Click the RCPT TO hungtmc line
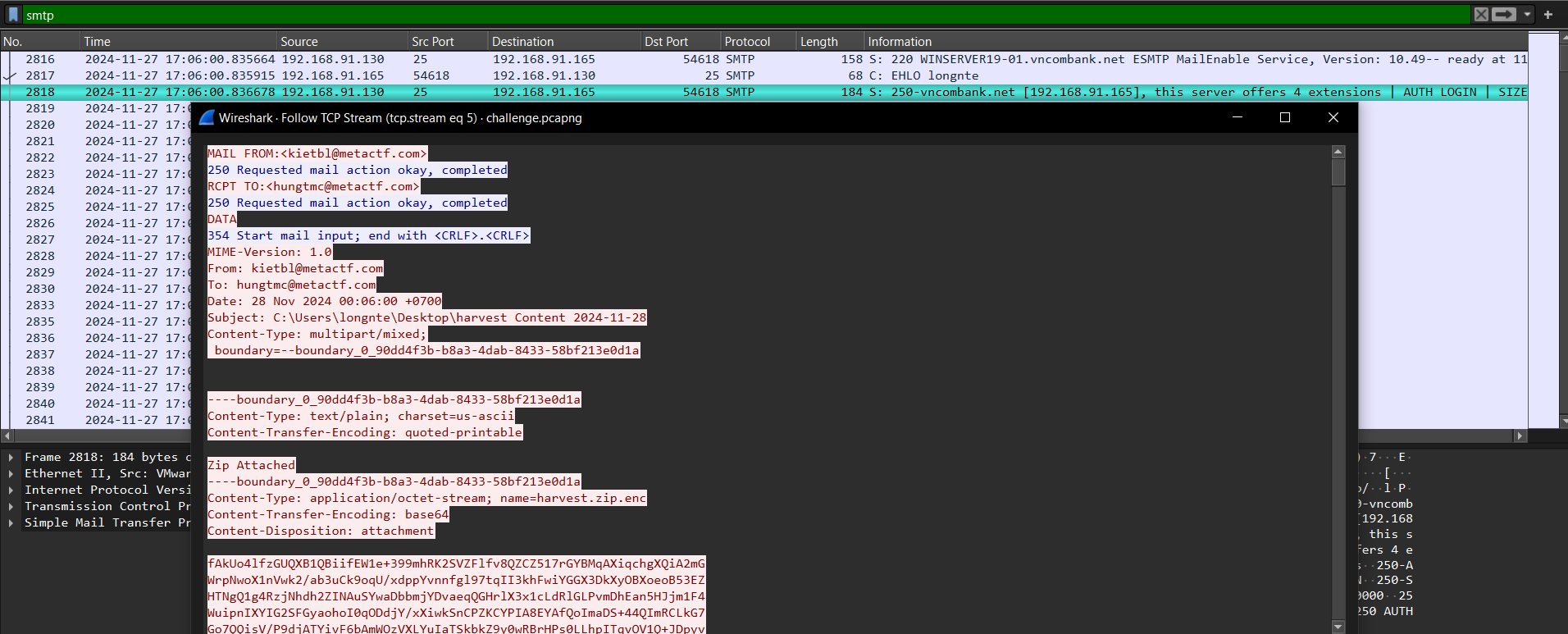The image size is (1568, 634). 313,186
